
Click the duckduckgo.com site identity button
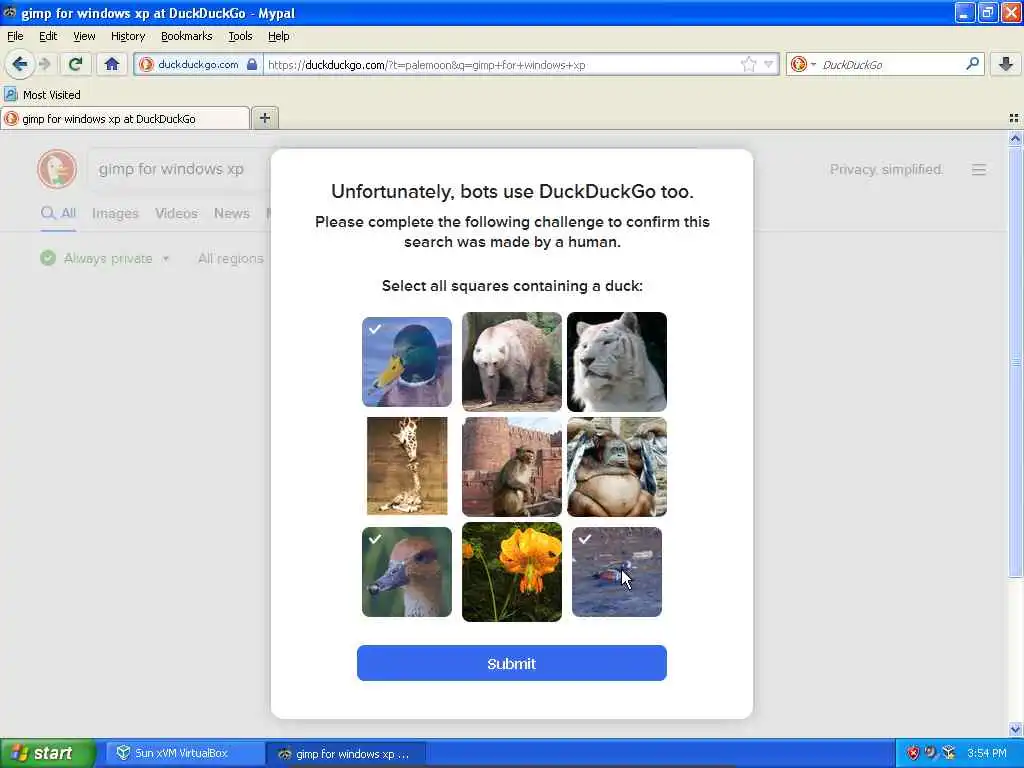(x=198, y=64)
